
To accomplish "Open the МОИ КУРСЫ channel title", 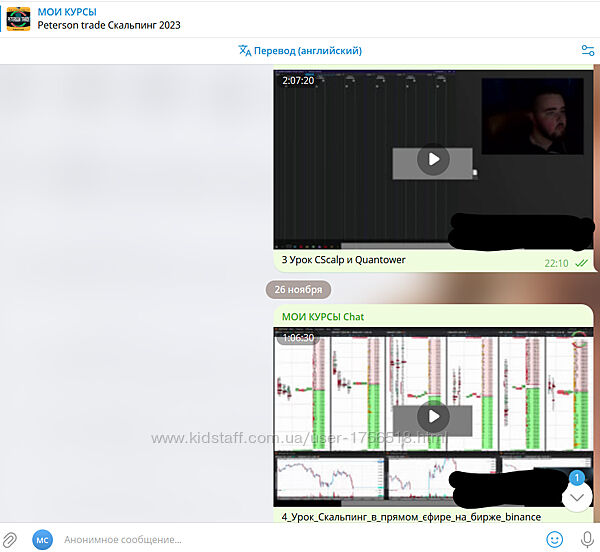I will pos(67,11).
